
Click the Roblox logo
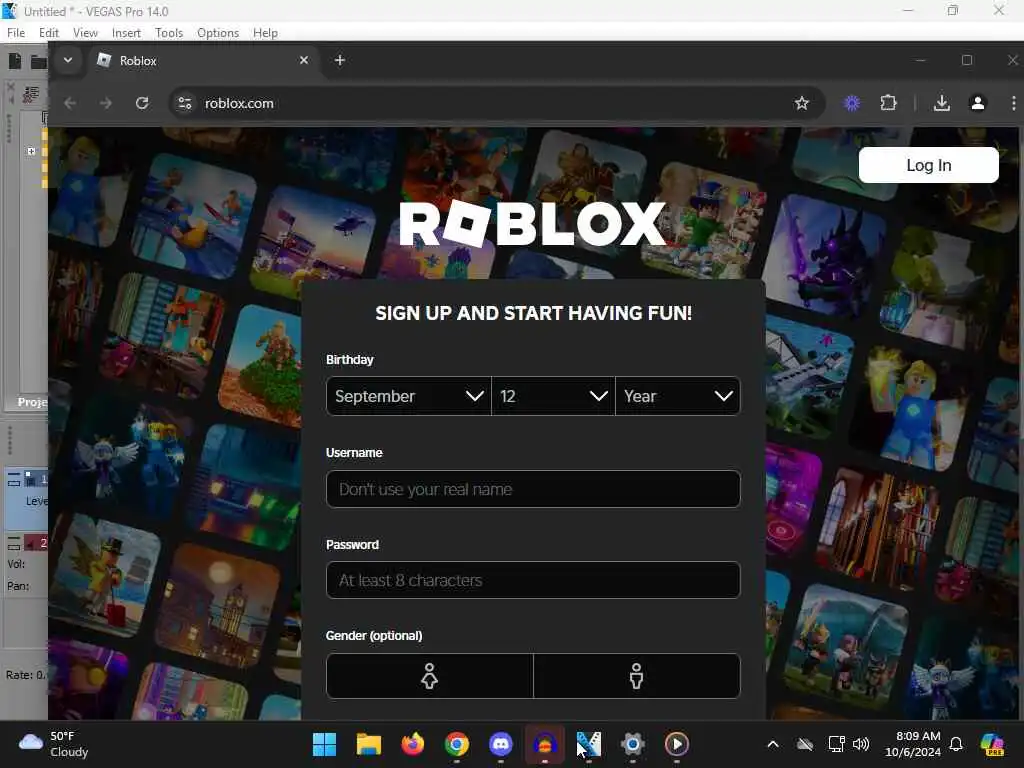(532, 224)
